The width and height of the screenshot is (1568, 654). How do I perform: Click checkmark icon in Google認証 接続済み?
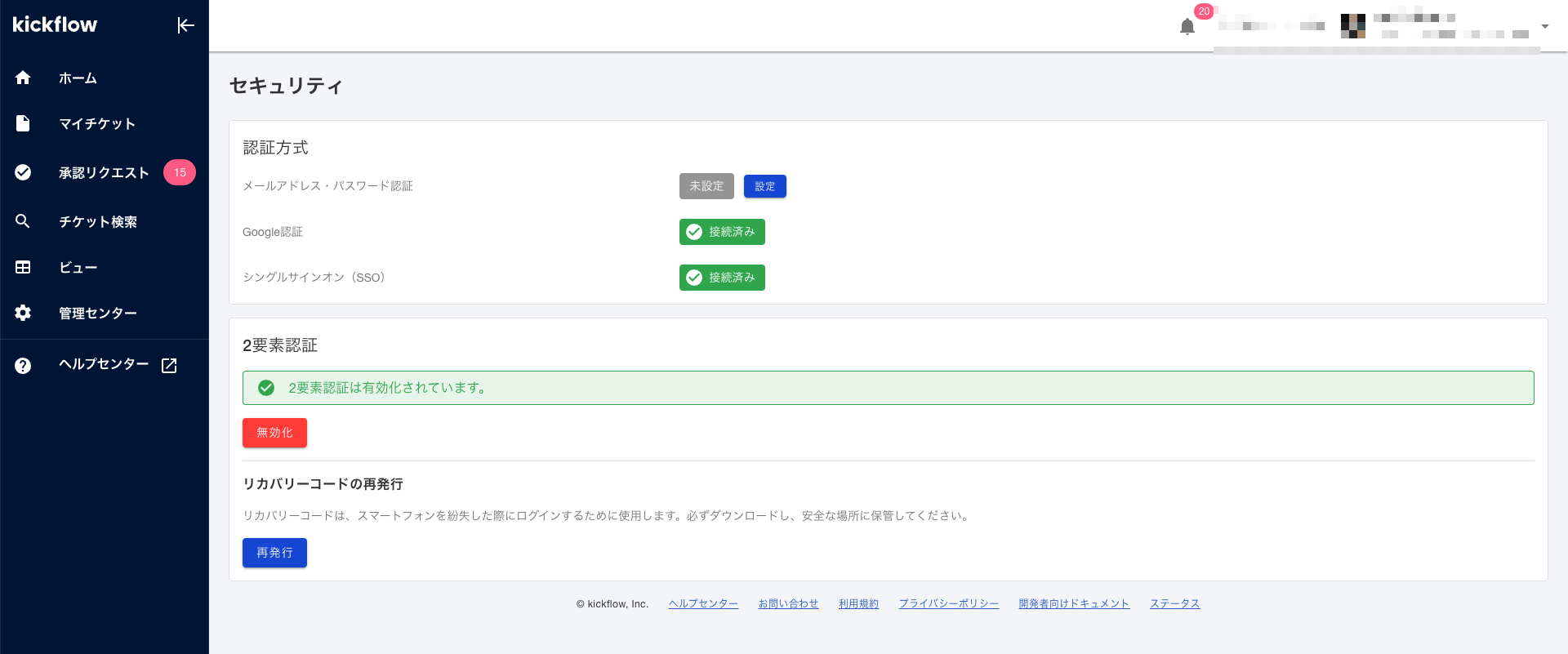tap(694, 232)
